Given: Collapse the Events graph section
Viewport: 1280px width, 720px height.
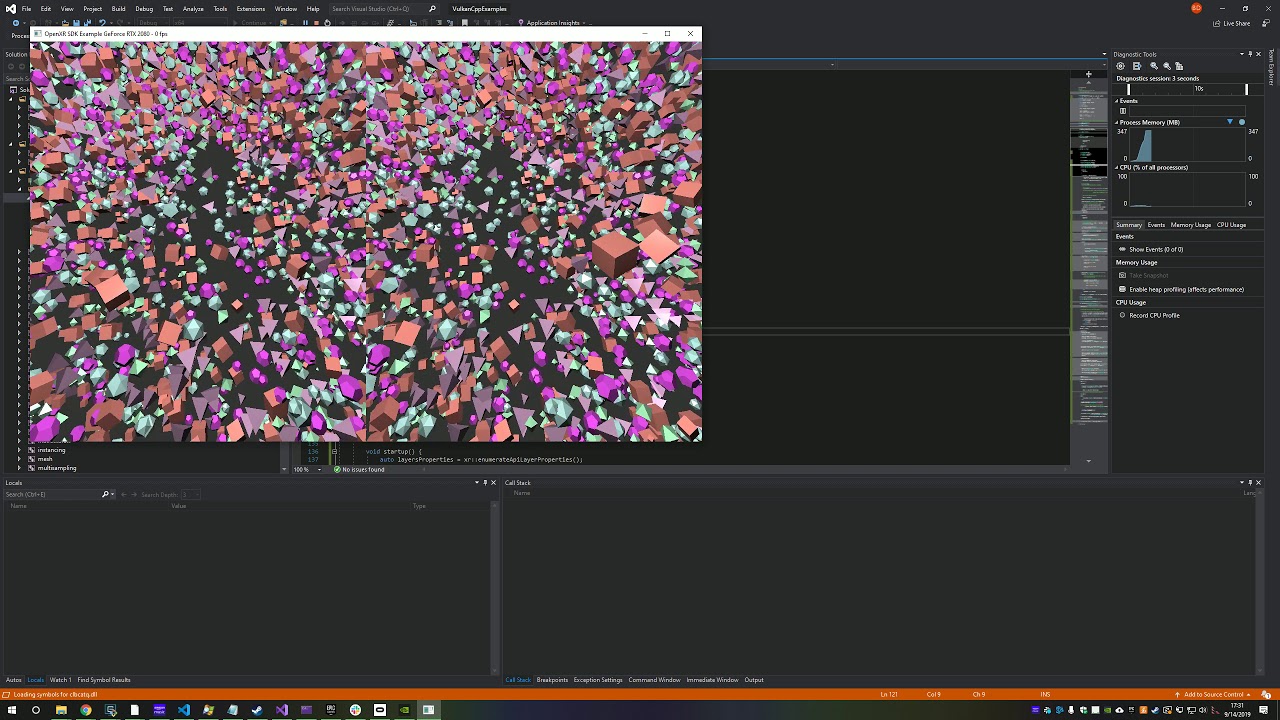Looking at the screenshot, I should (1117, 101).
